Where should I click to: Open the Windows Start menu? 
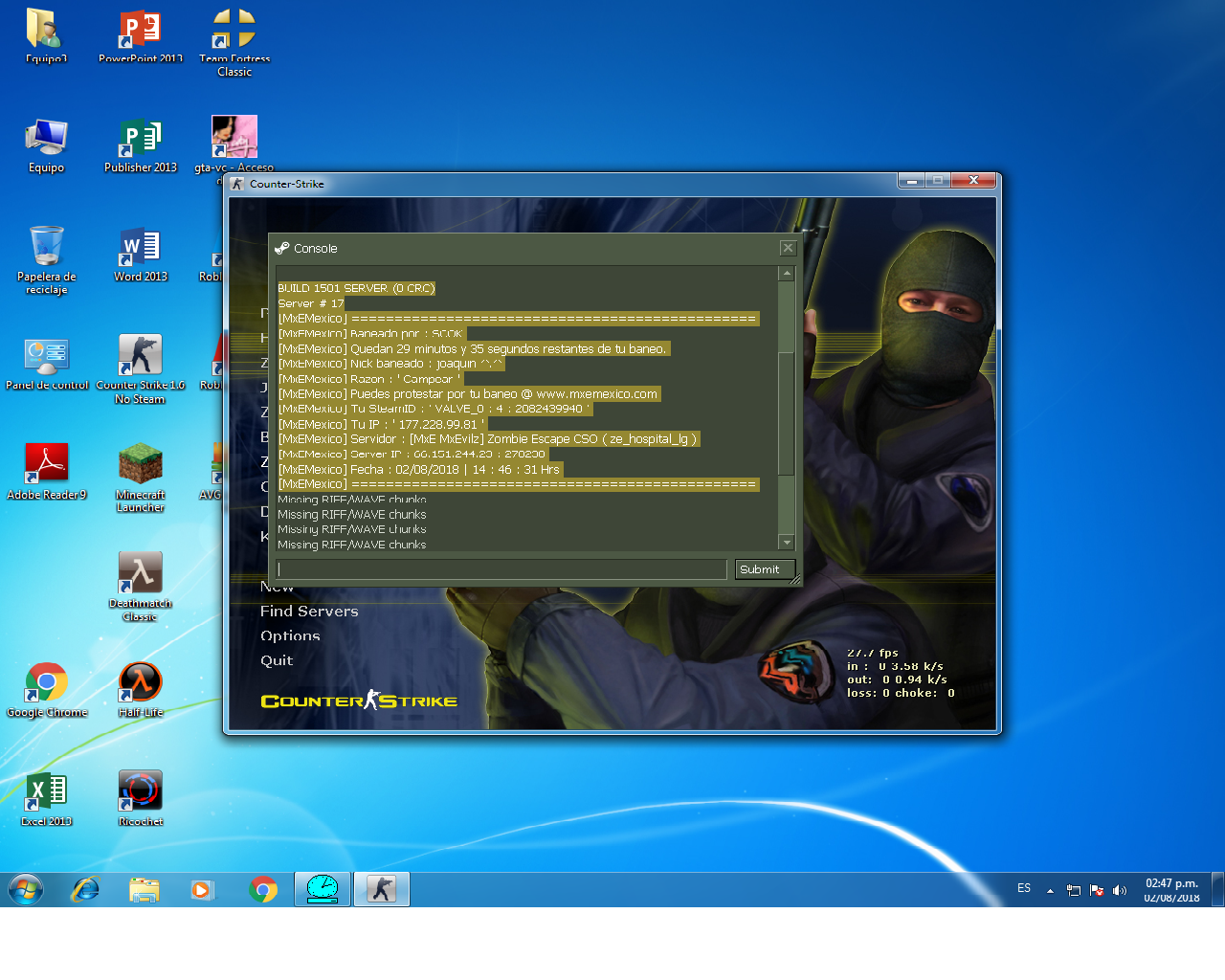click(26, 889)
